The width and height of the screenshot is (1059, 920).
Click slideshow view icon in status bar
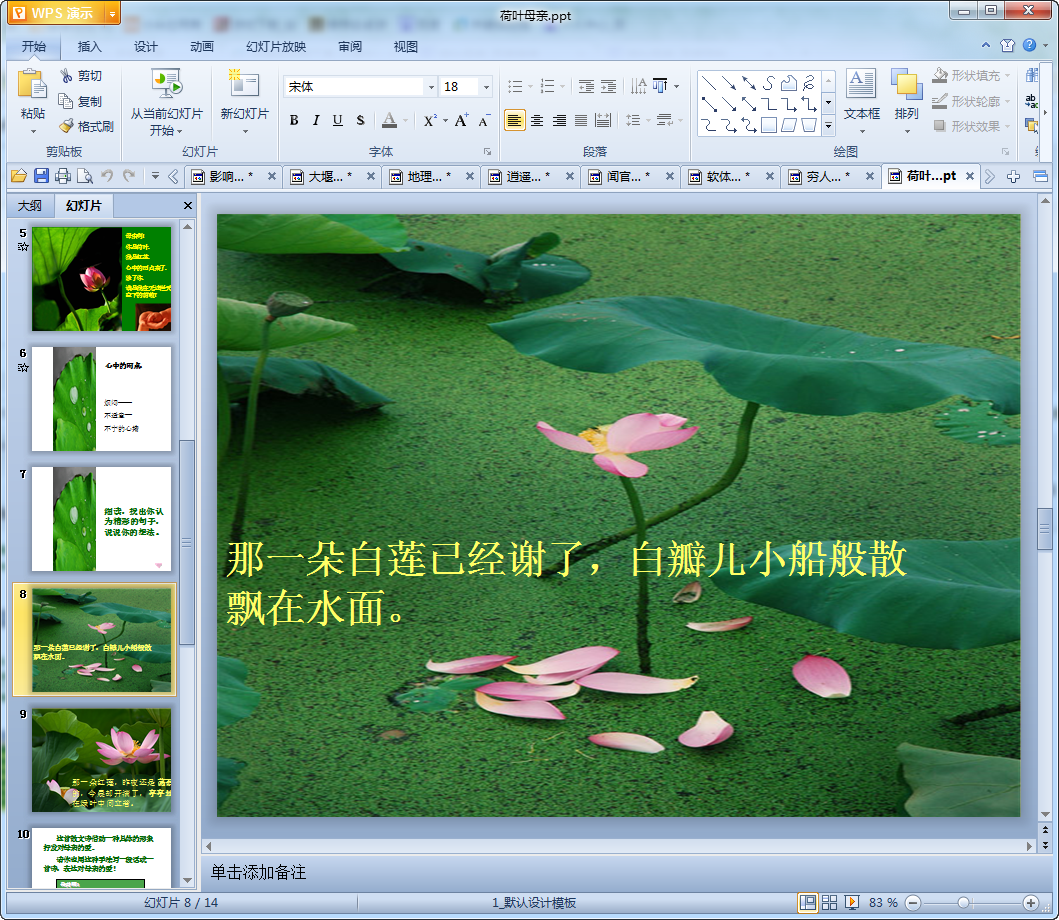point(852,902)
